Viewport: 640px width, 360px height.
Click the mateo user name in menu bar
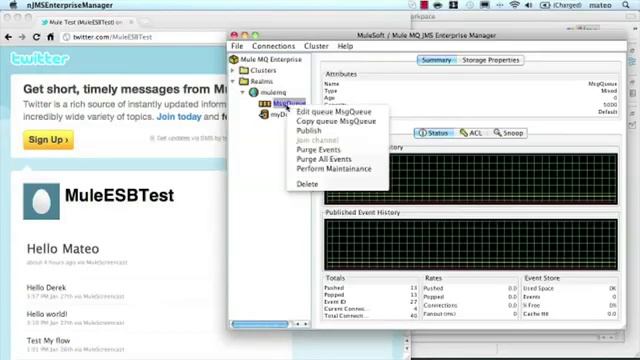[600, 5]
